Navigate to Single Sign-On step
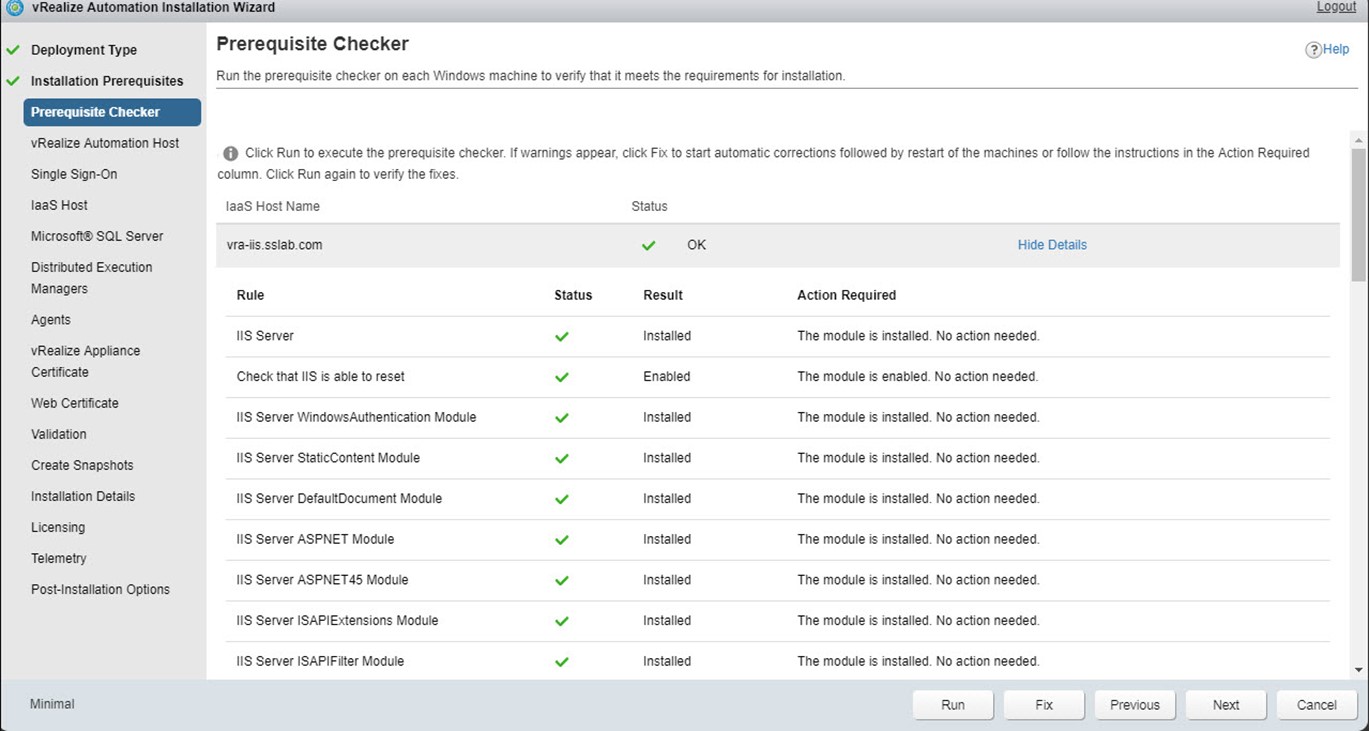This screenshot has width=1369, height=731. click(x=74, y=174)
